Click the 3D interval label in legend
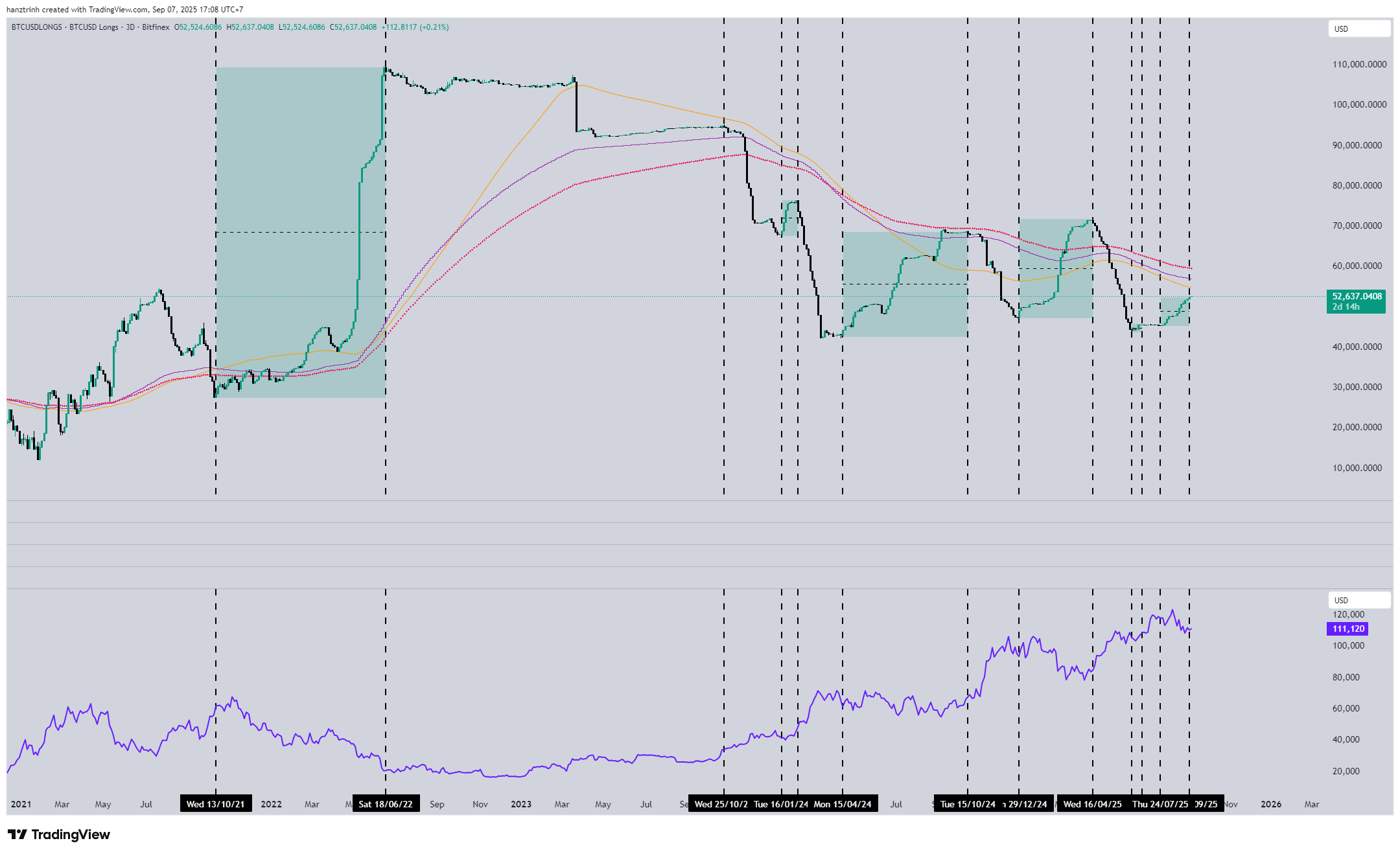The width and height of the screenshot is (1400, 854). point(130,27)
